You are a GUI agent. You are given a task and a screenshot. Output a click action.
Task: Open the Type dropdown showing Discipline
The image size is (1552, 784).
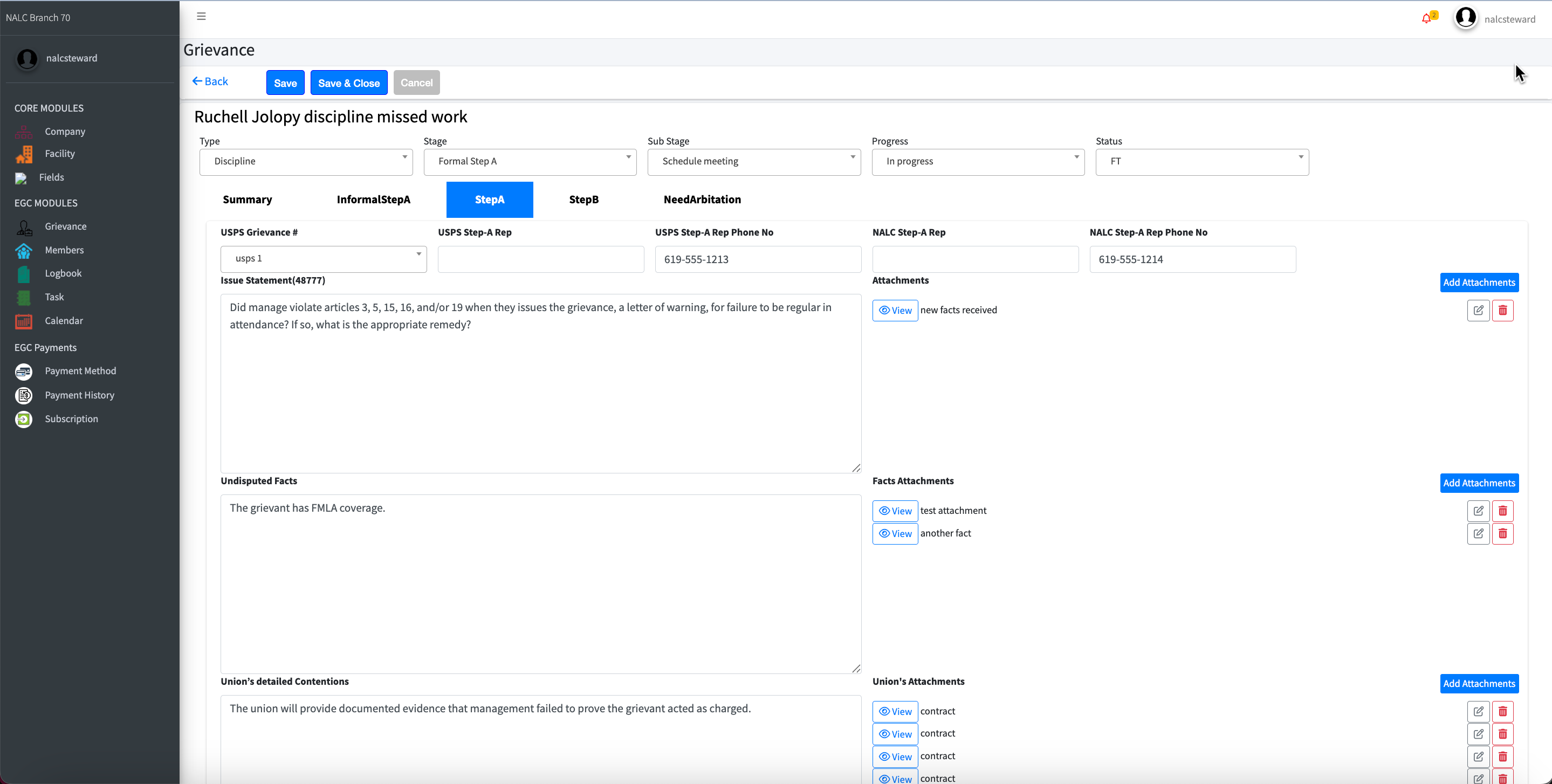tap(306, 162)
